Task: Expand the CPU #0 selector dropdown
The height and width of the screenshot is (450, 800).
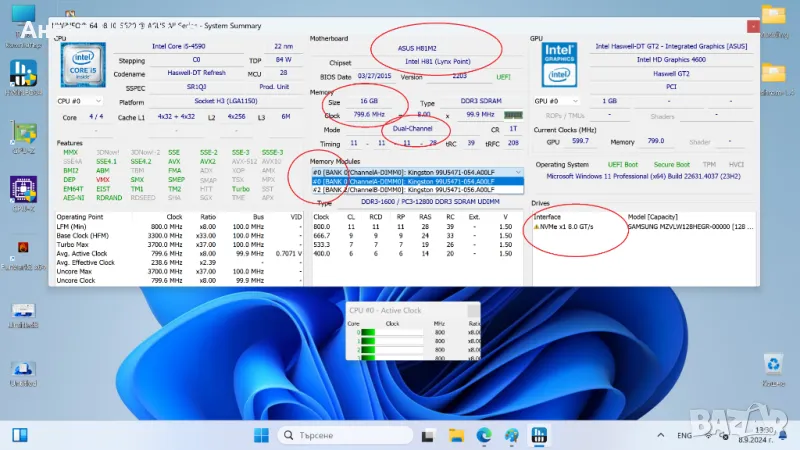Action: pos(80,102)
